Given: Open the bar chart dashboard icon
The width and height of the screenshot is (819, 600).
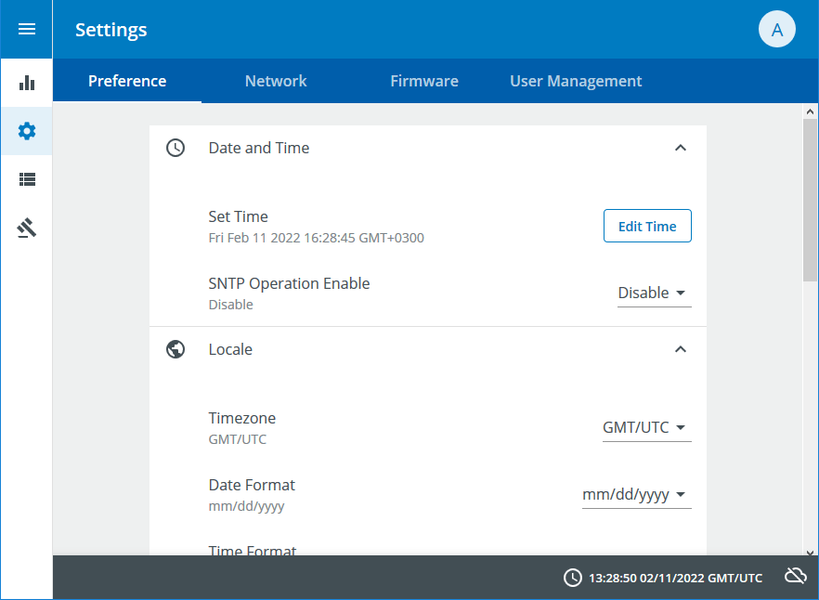Looking at the screenshot, I should 27,82.
